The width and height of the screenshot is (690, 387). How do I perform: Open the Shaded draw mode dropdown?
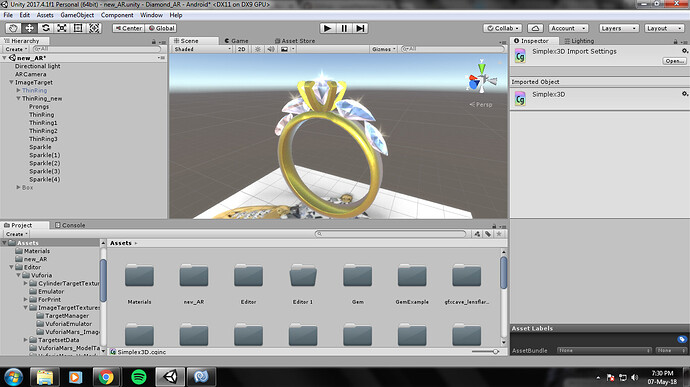pos(202,49)
